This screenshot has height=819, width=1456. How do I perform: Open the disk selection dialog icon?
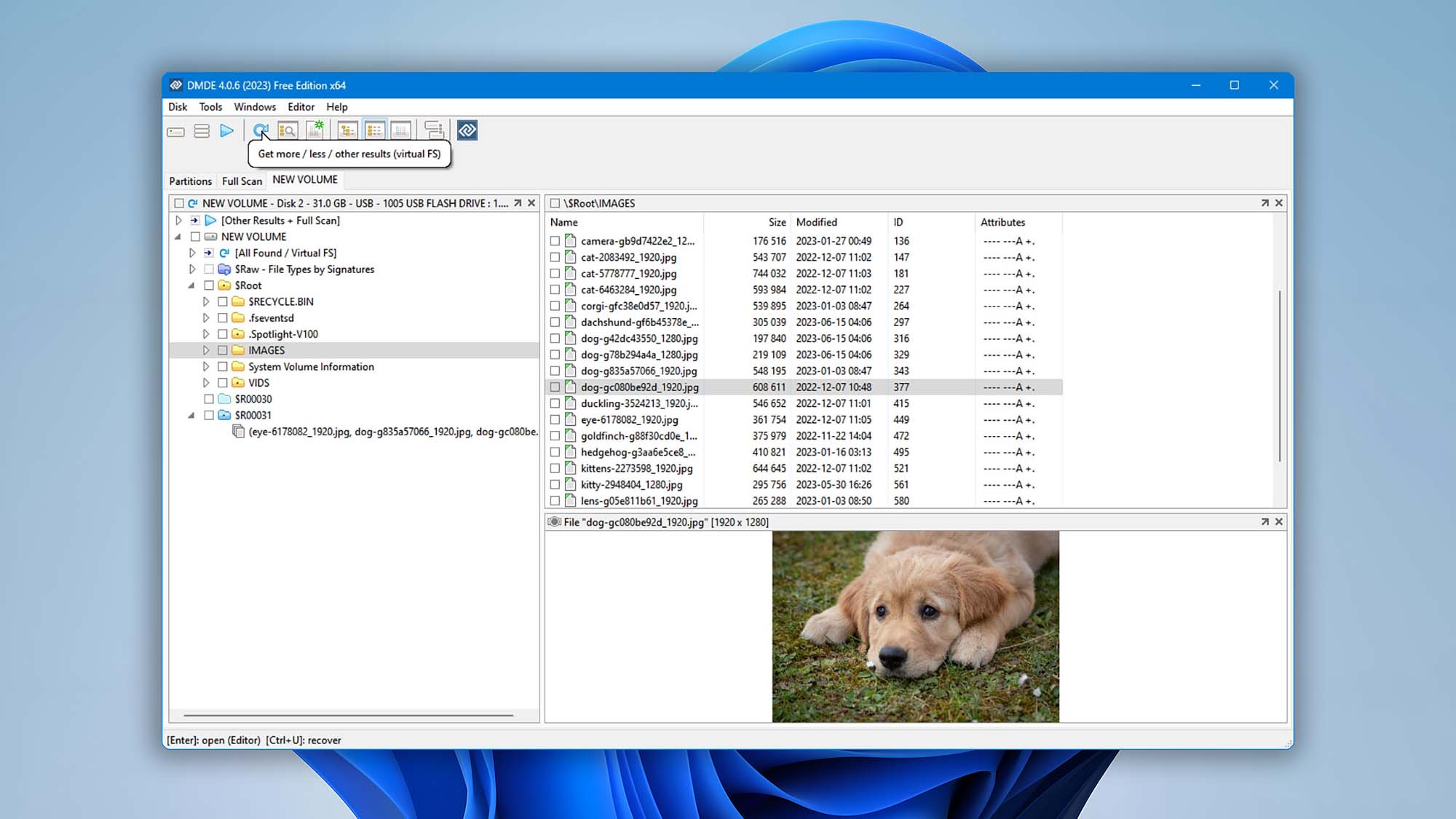click(175, 130)
